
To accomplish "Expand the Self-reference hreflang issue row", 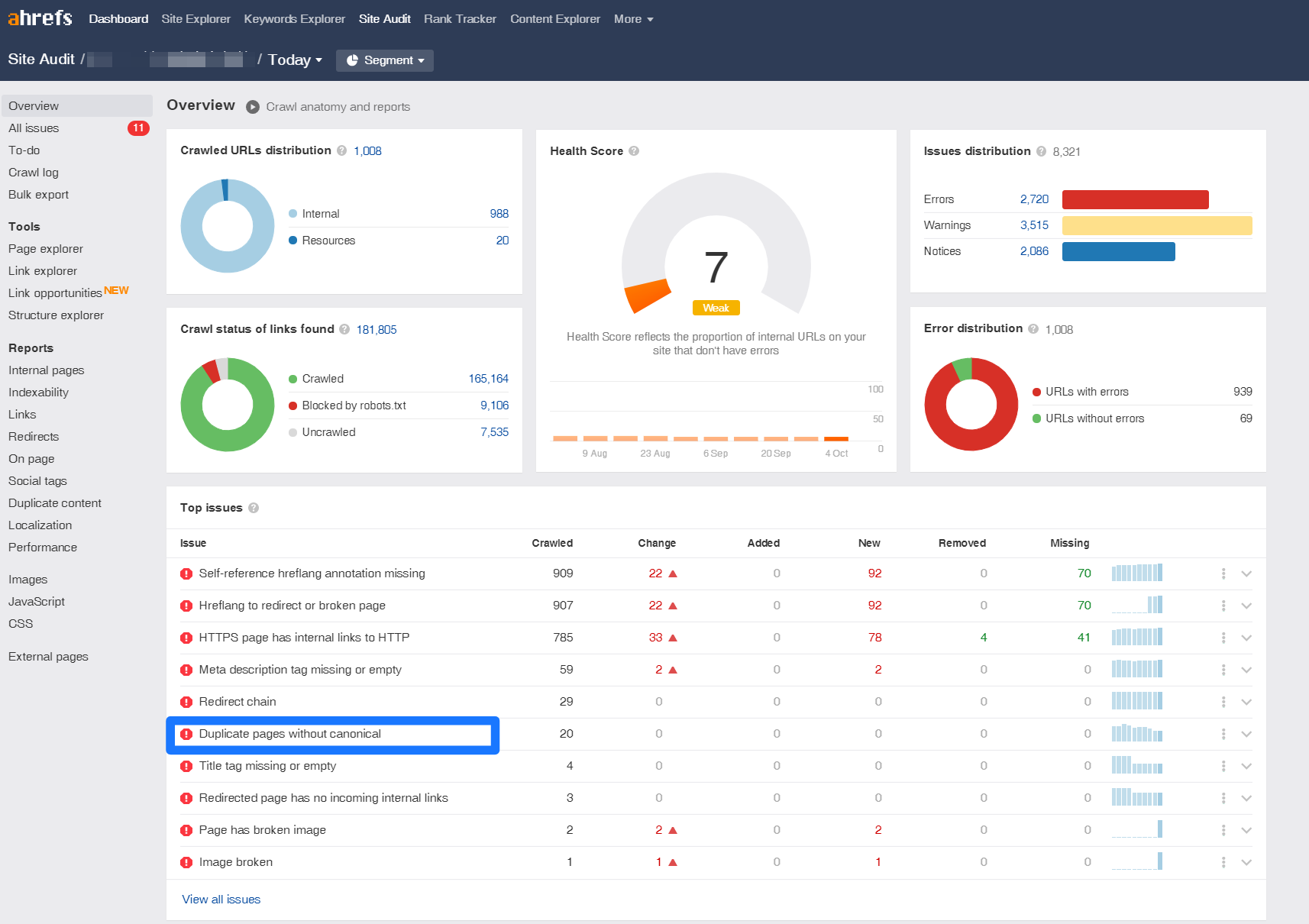I will tap(1246, 573).
